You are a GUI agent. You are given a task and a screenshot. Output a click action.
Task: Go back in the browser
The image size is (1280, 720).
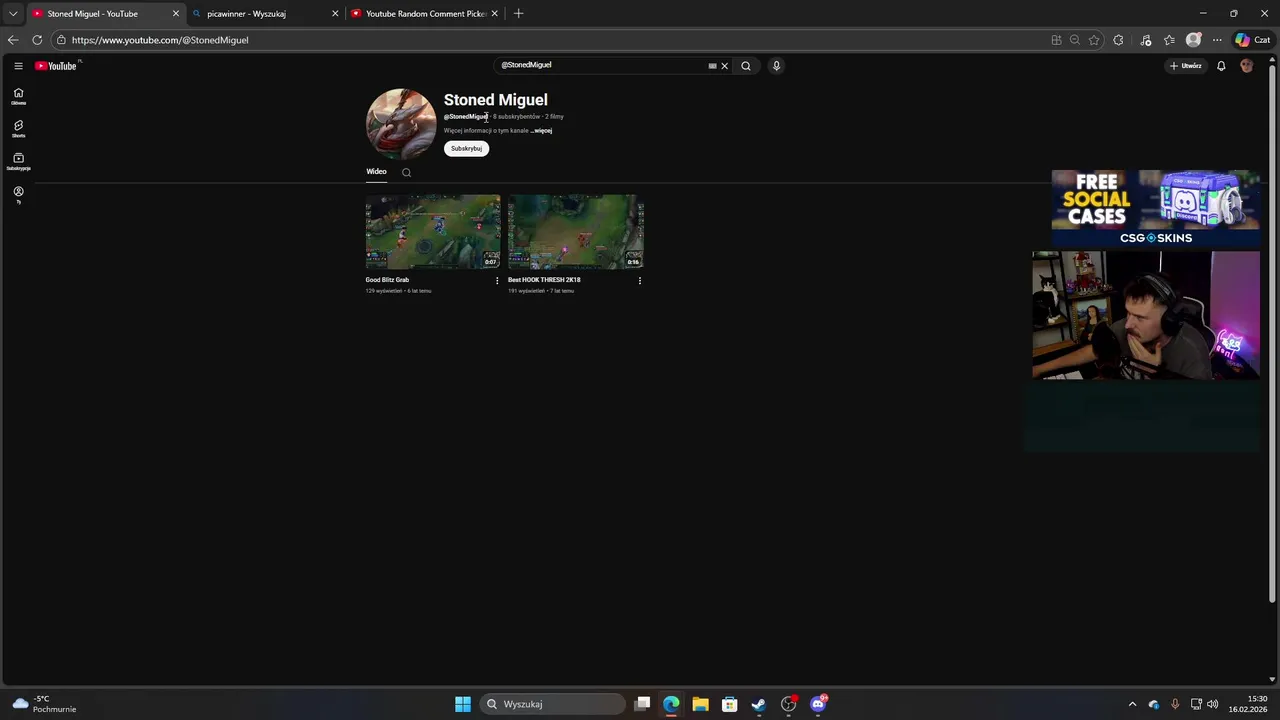(13, 40)
